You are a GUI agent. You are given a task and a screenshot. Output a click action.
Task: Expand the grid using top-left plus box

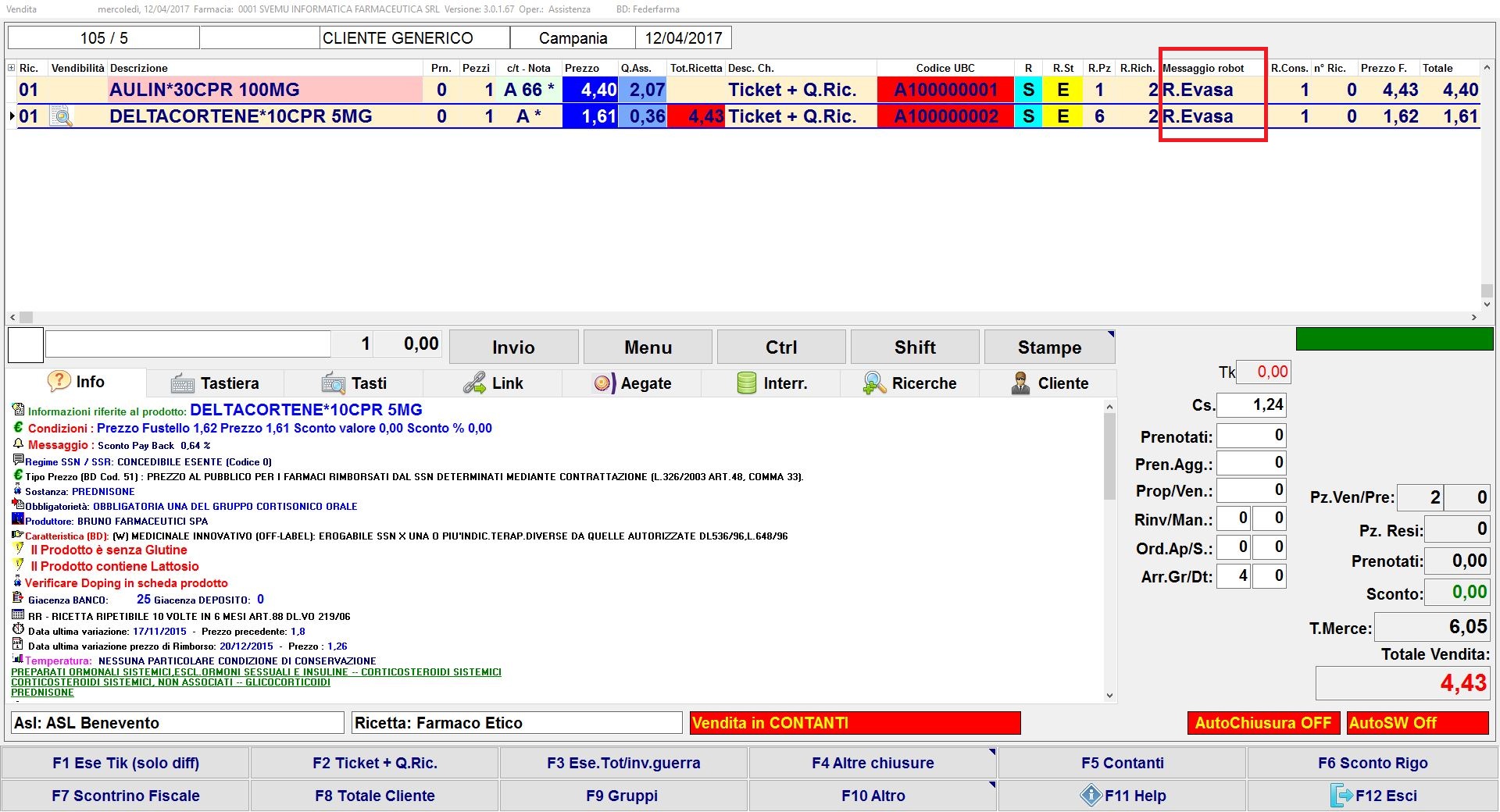11,68
